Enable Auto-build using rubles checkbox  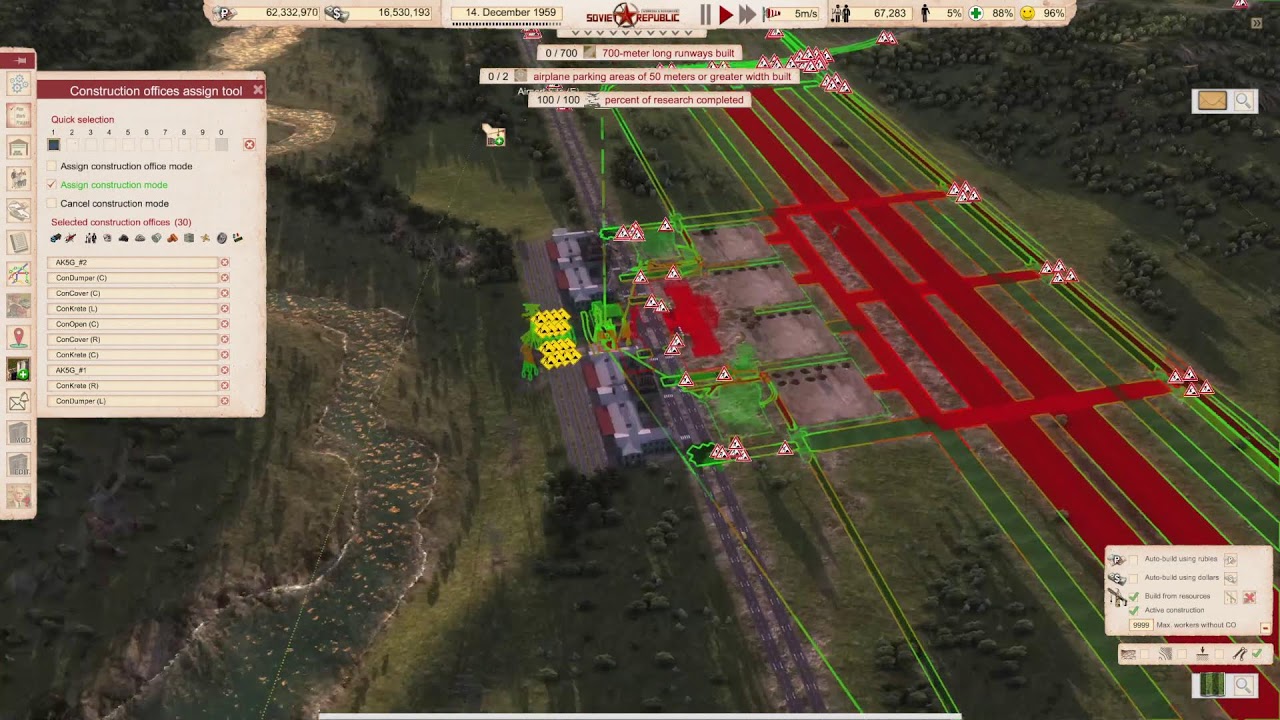tap(1134, 559)
